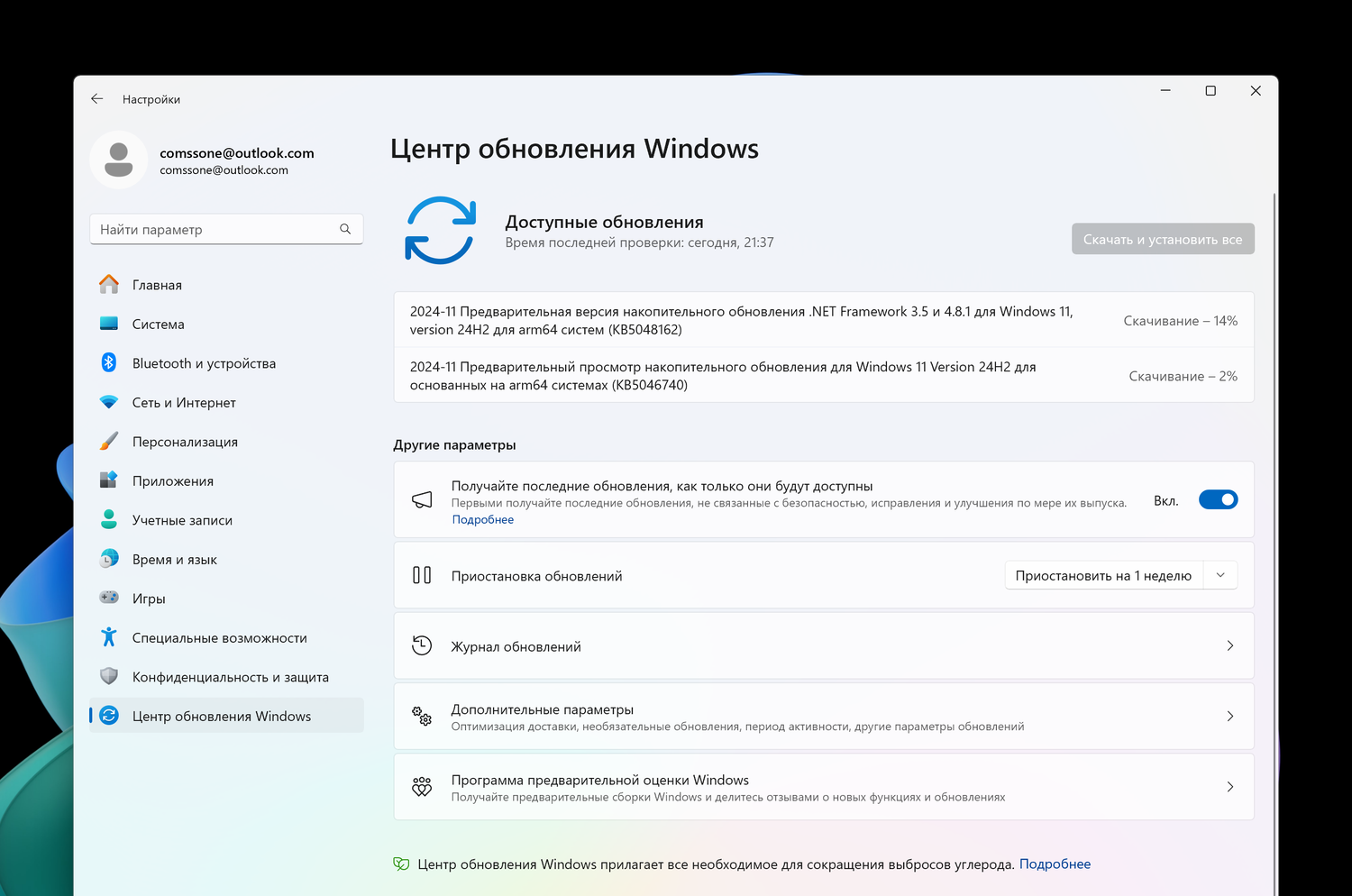Click the globe-clock icon beside Время и язык

[109, 559]
